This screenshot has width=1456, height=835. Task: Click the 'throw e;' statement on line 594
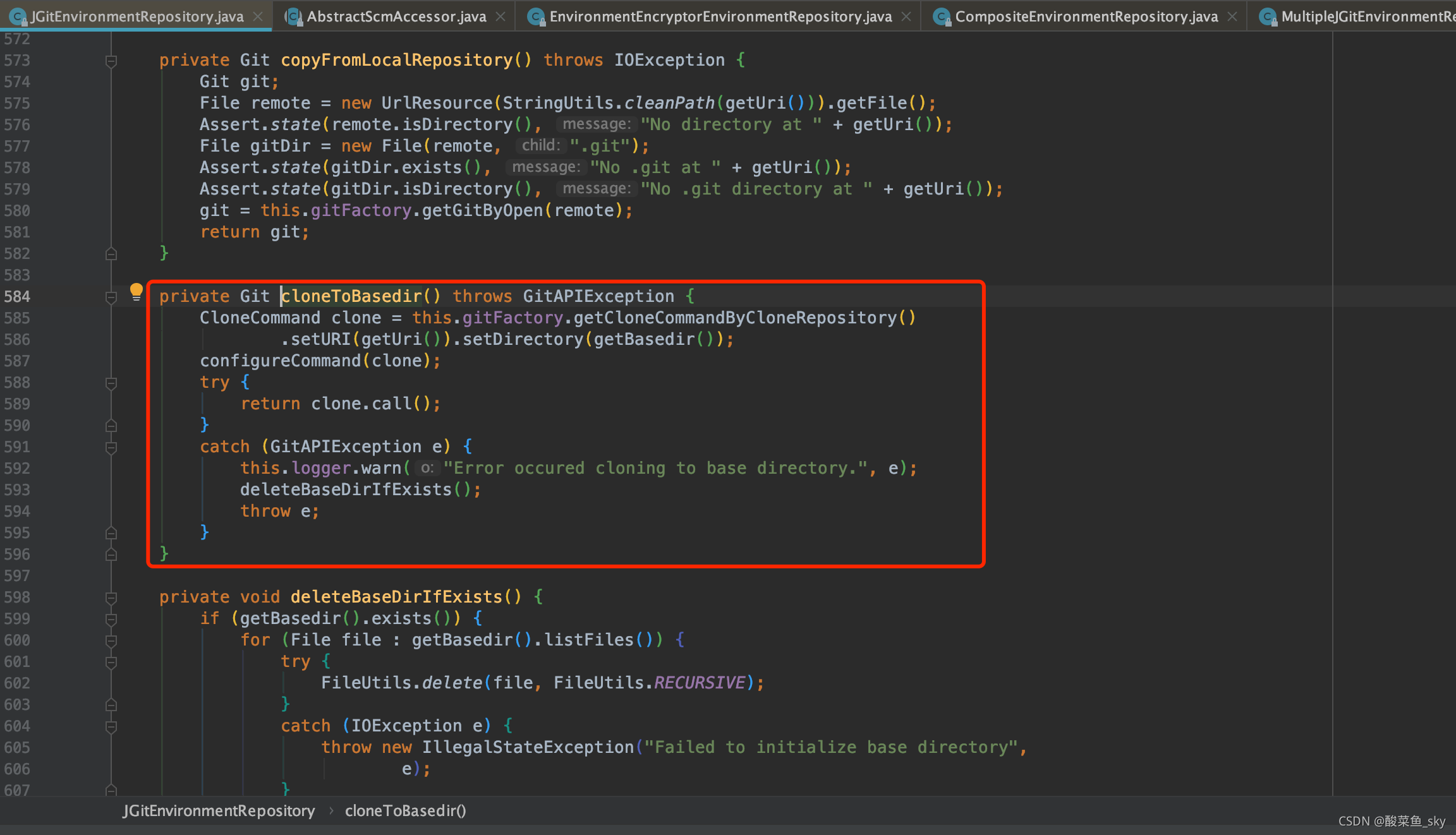[x=280, y=511]
